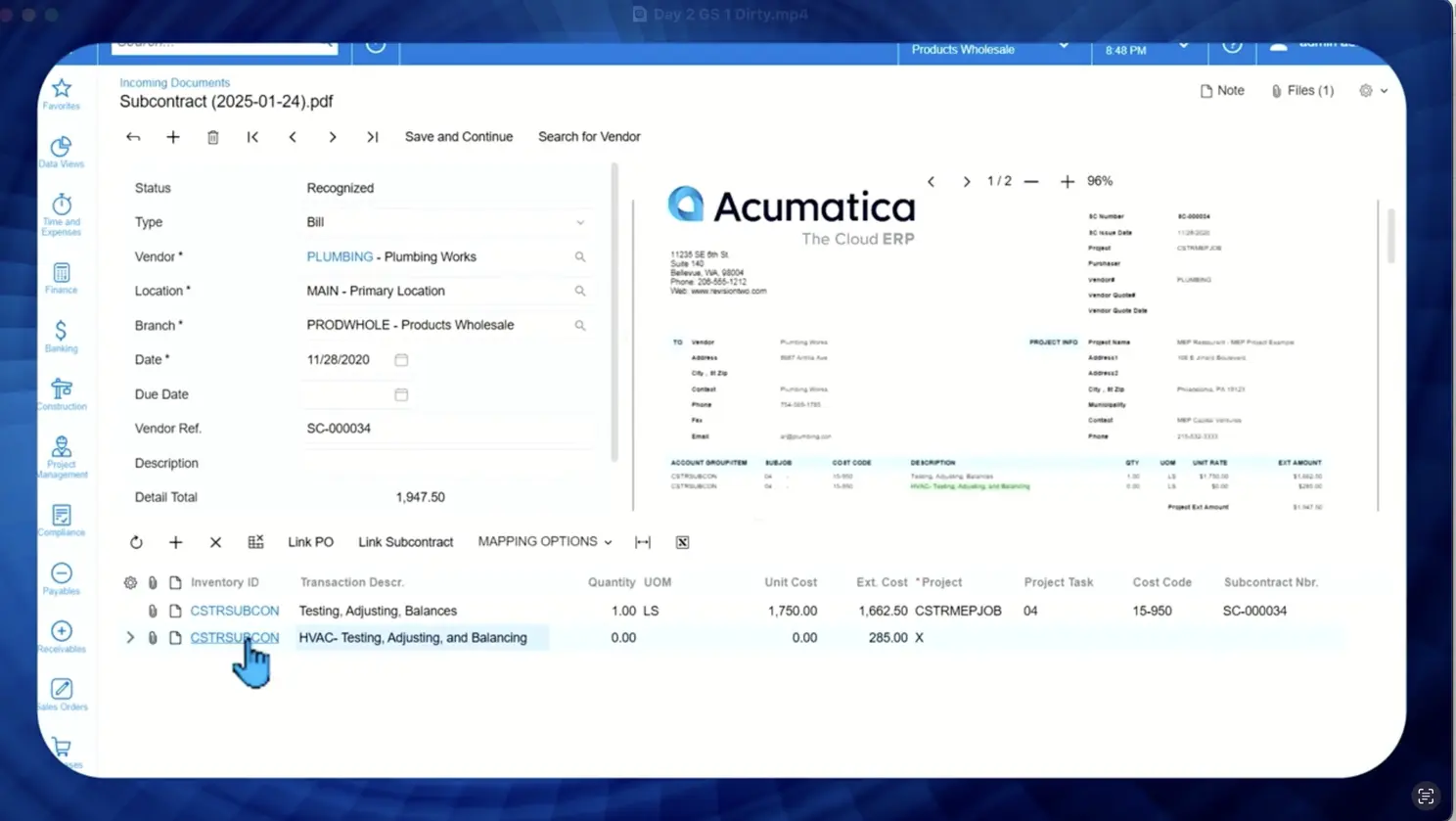Image resolution: width=1456 pixels, height=821 pixels.
Task: Open the PLUMBING vendor link
Action: 340,256
